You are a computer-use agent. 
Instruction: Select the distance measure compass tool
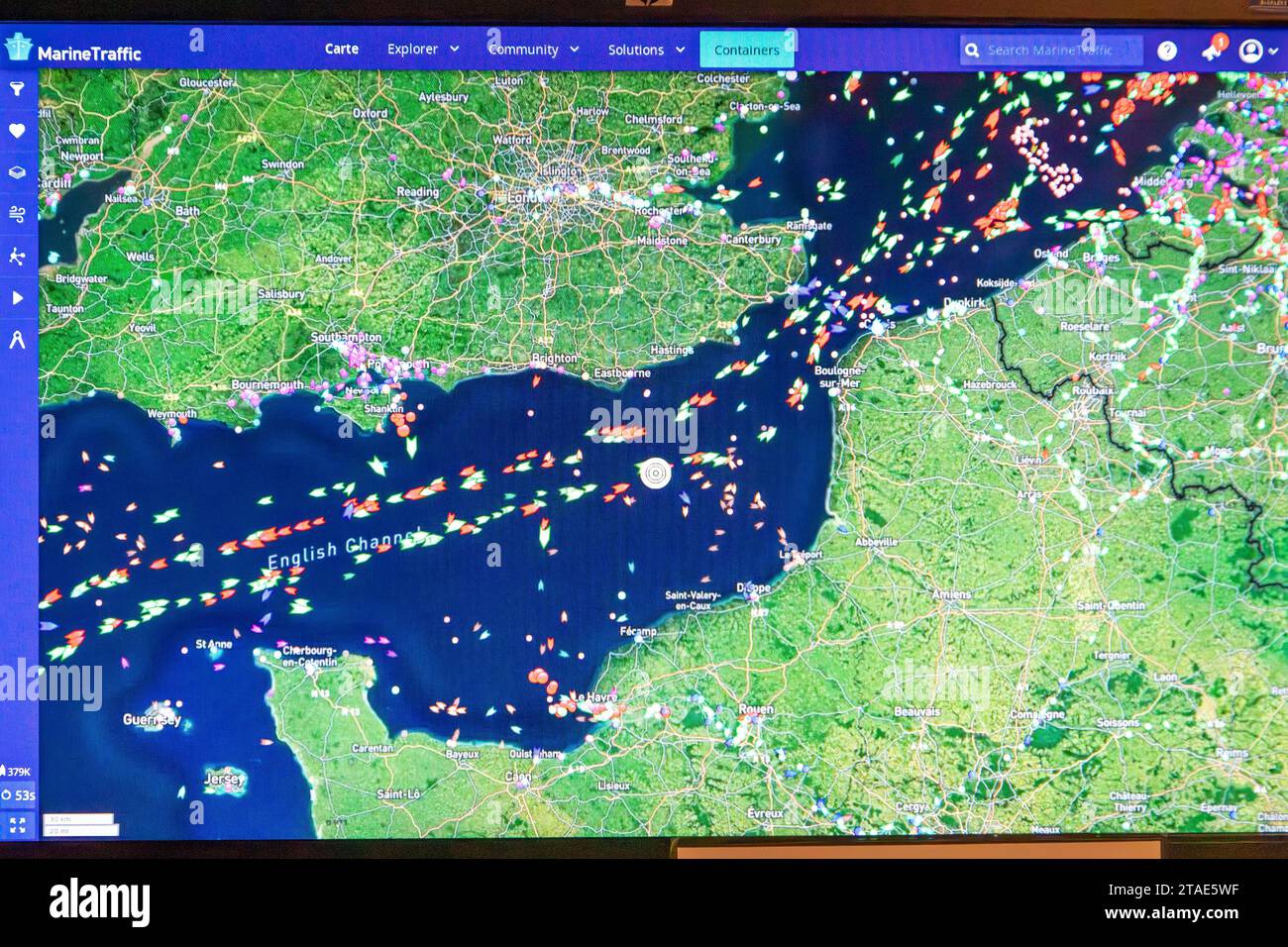(x=17, y=341)
